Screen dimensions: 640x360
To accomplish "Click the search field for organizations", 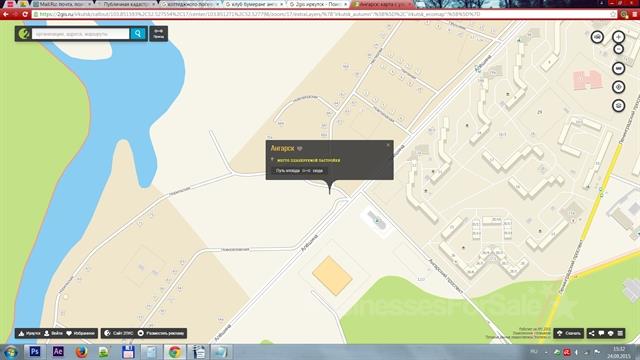I will click(80, 33).
